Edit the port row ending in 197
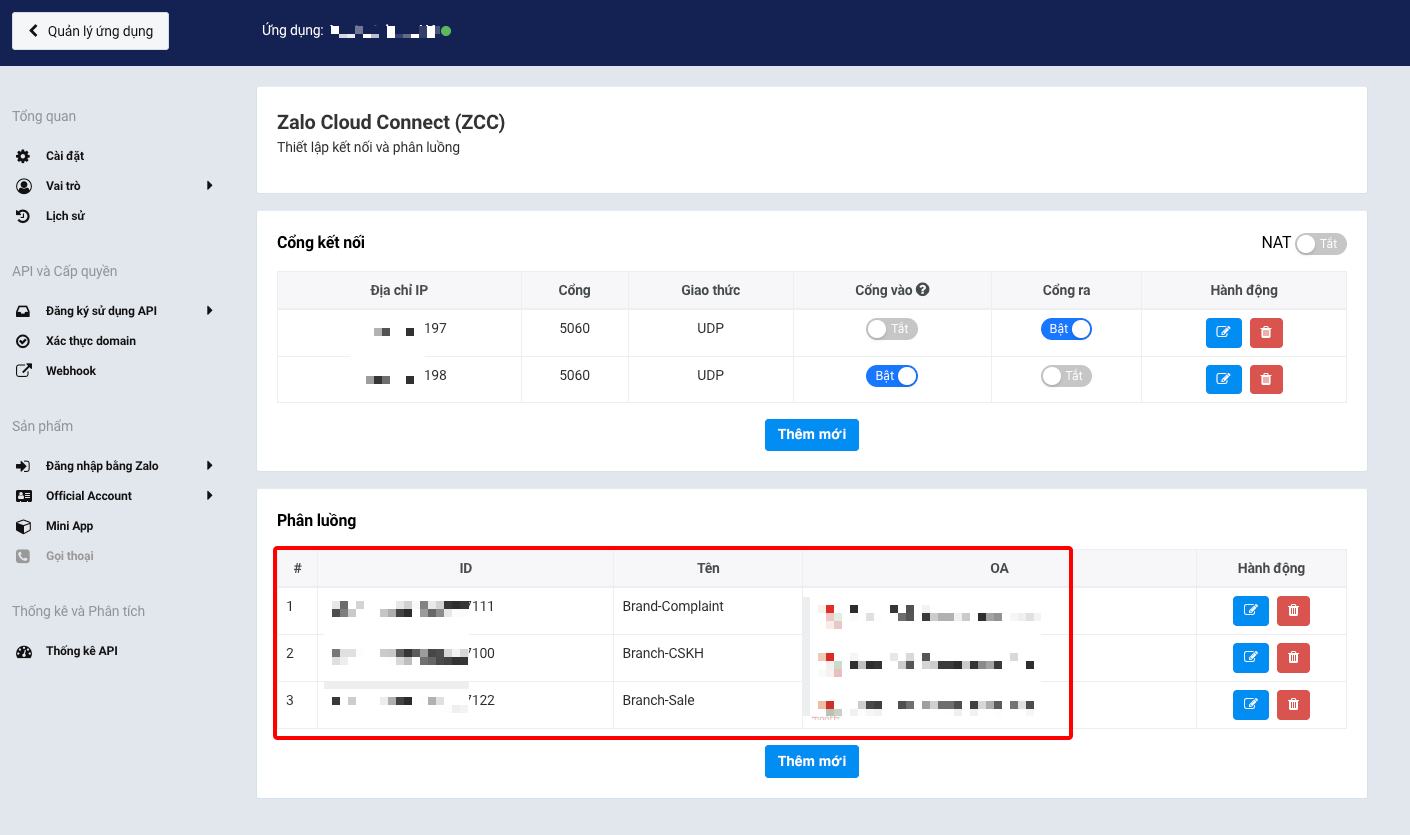This screenshot has height=835, width=1410. (x=1224, y=333)
